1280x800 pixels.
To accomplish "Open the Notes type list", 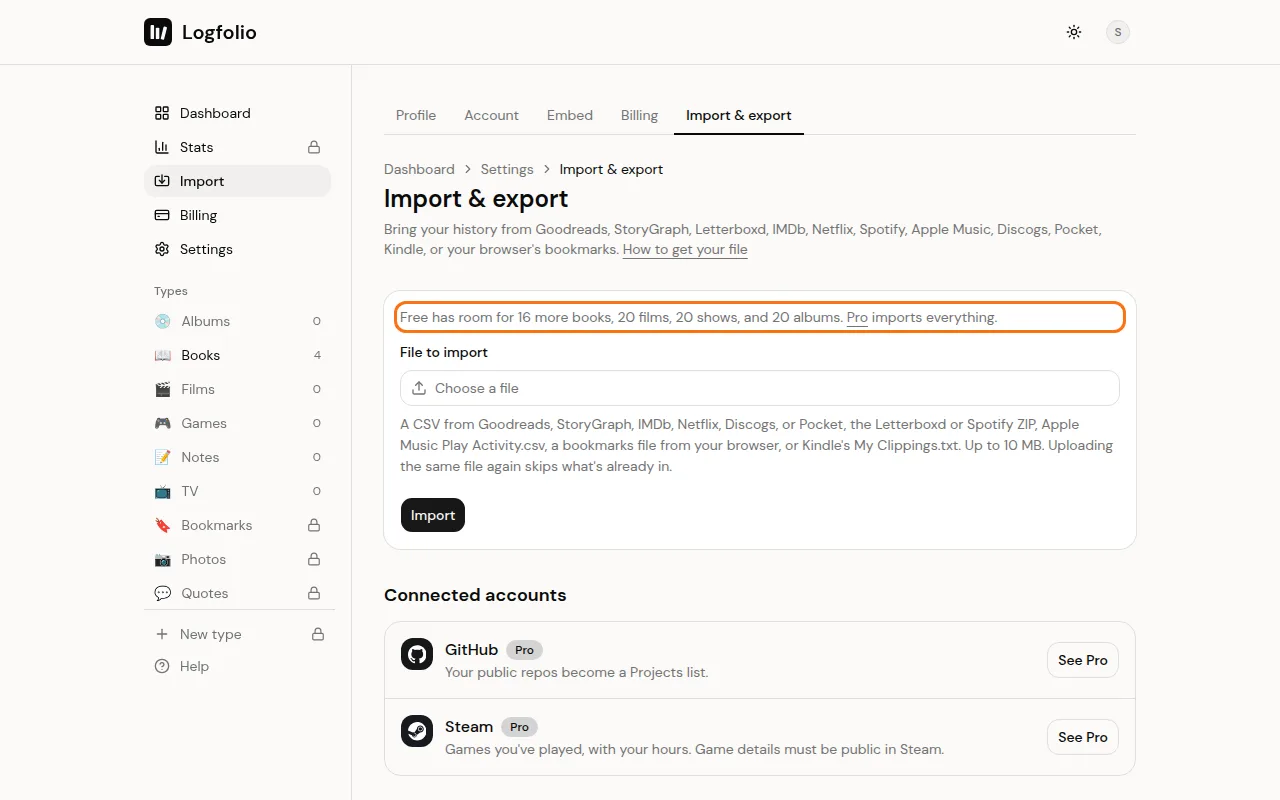I will [x=237, y=457].
